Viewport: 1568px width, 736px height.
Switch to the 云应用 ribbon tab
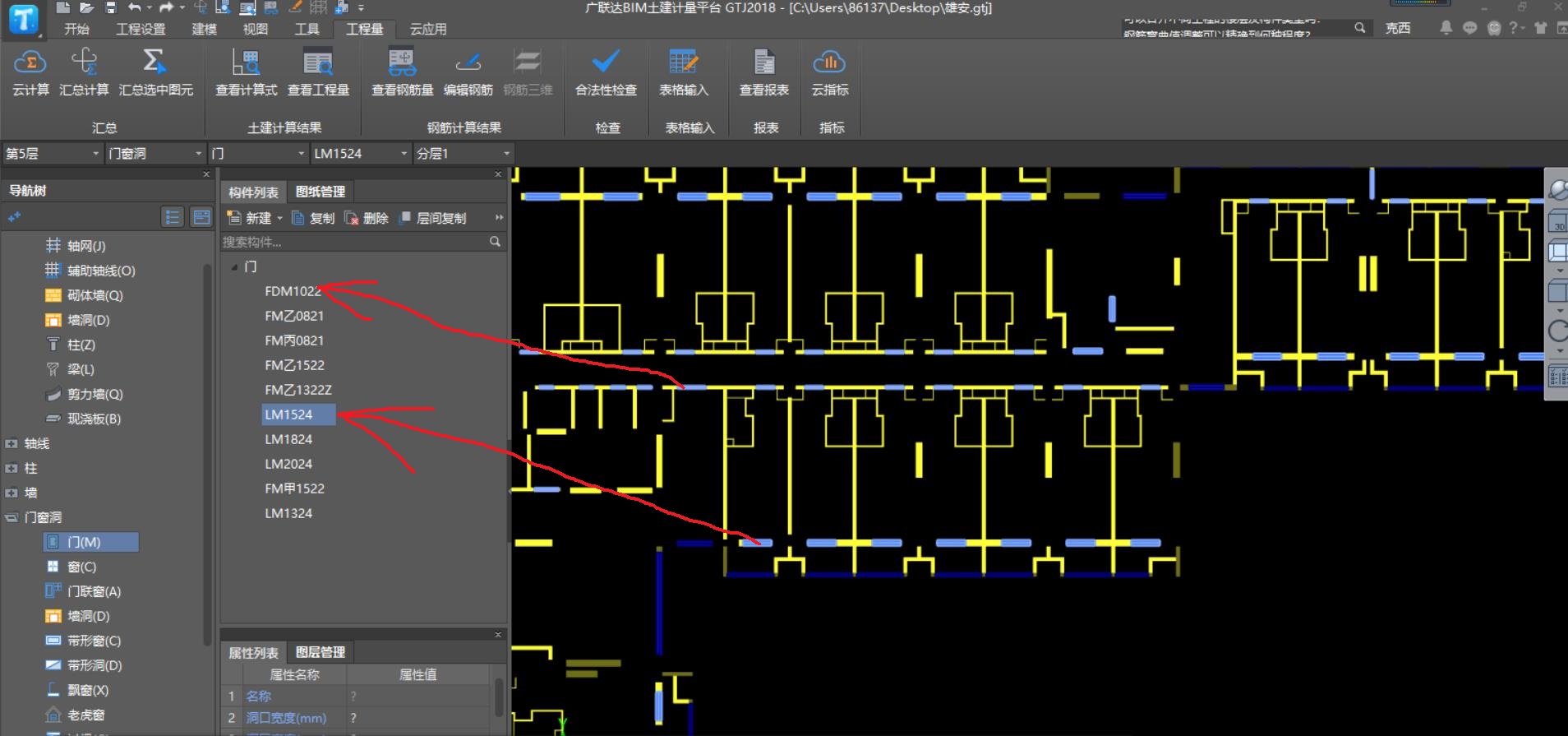(x=428, y=29)
